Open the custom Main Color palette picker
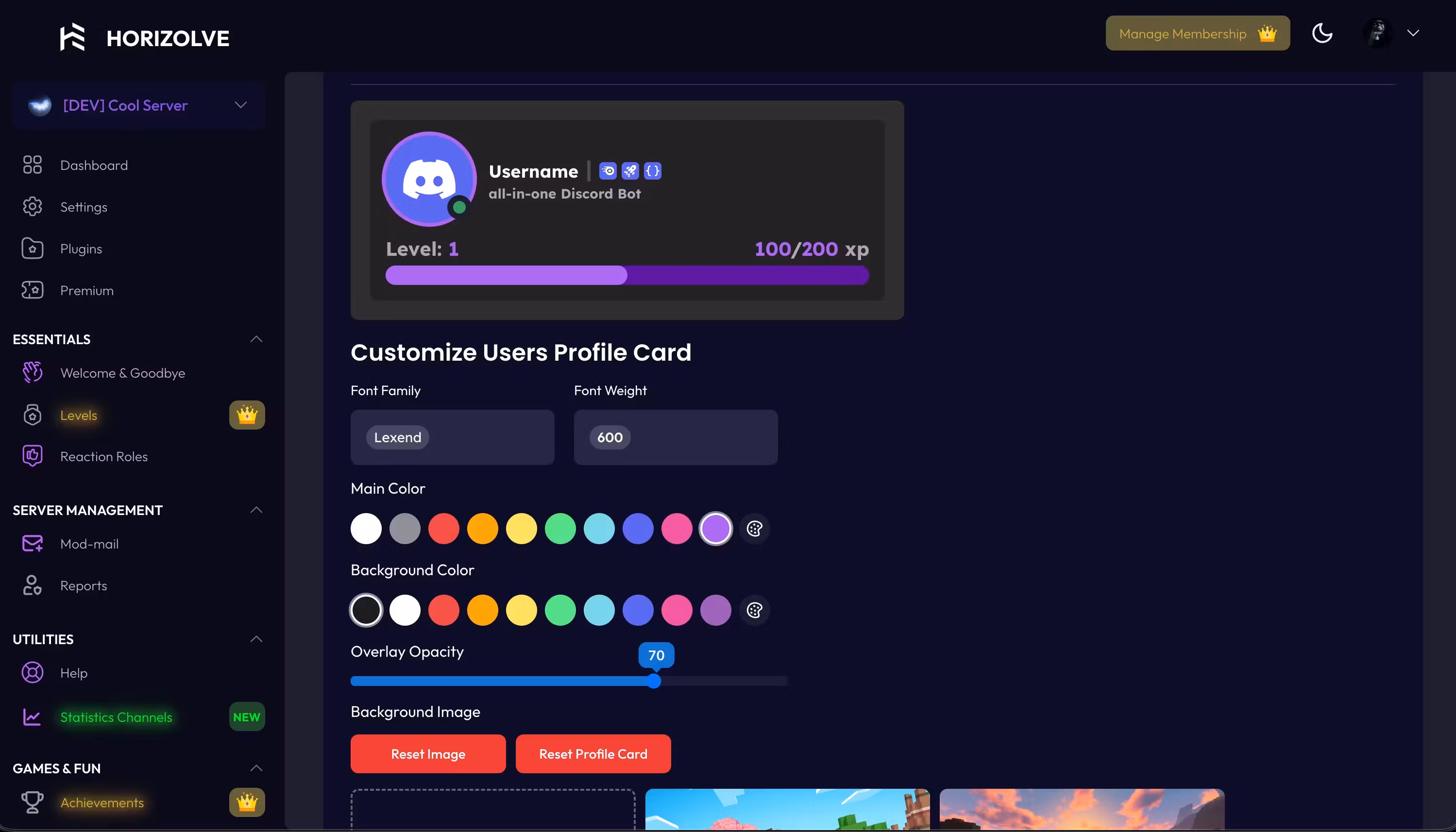The width and height of the screenshot is (1456, 832). click(754, 529)
